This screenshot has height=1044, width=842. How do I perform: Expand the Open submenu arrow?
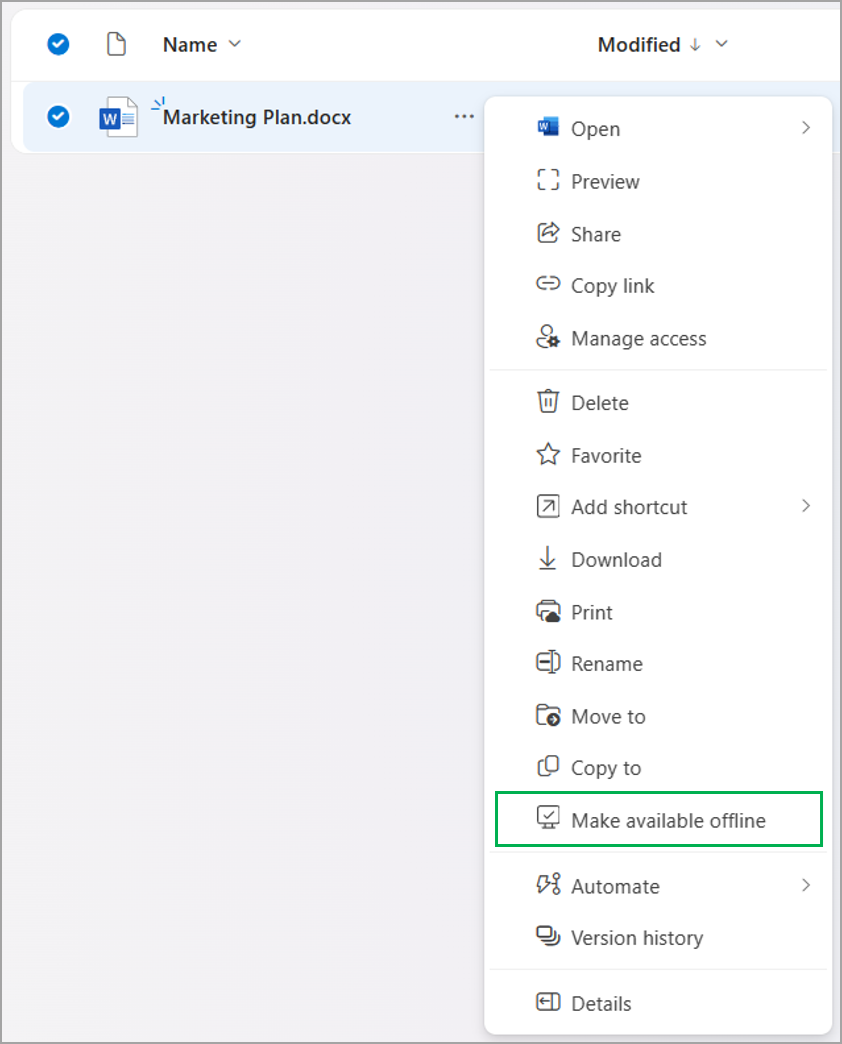tap(806, 127)
